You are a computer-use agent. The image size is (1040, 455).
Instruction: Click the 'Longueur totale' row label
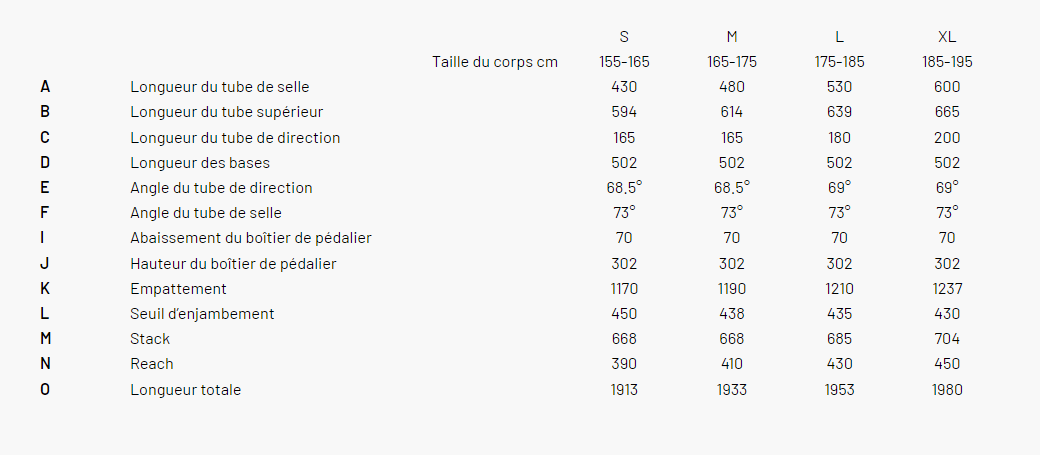tap(185, 390)
